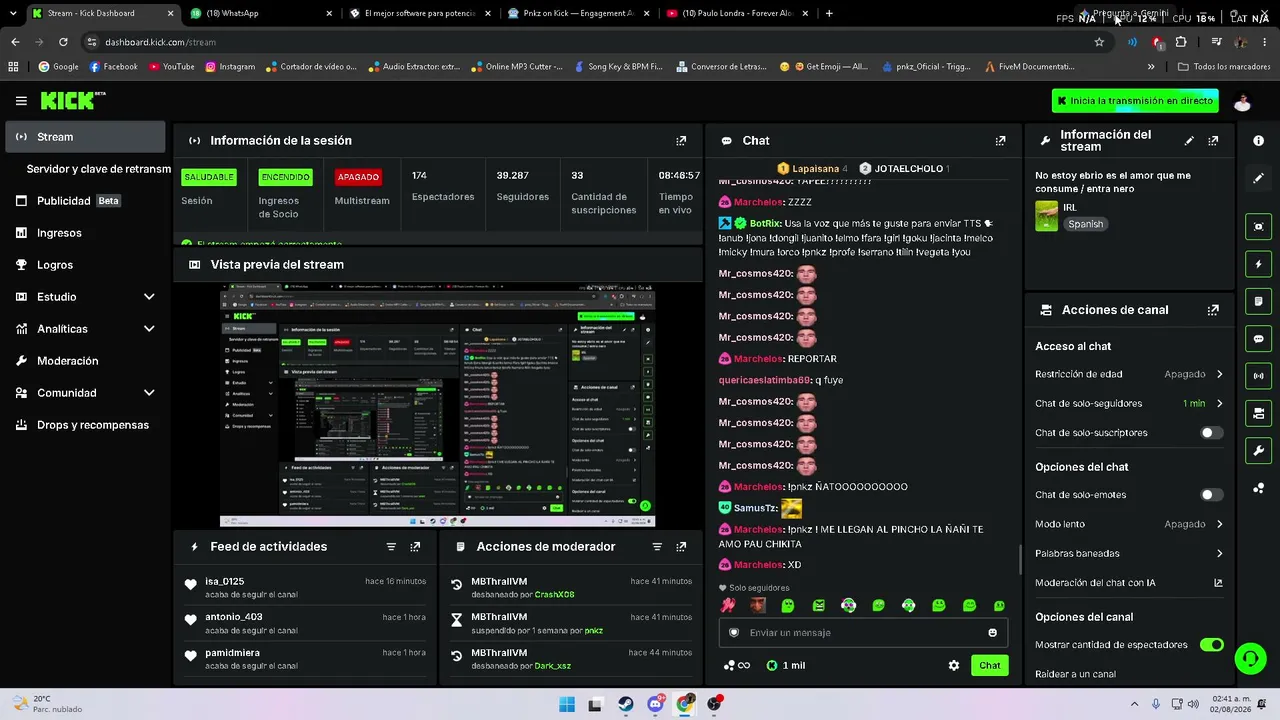The height and width of the screenshot is (720, 1280).
Task: Click the pencil icon in right sidebar
Action: coord(1258,178)
